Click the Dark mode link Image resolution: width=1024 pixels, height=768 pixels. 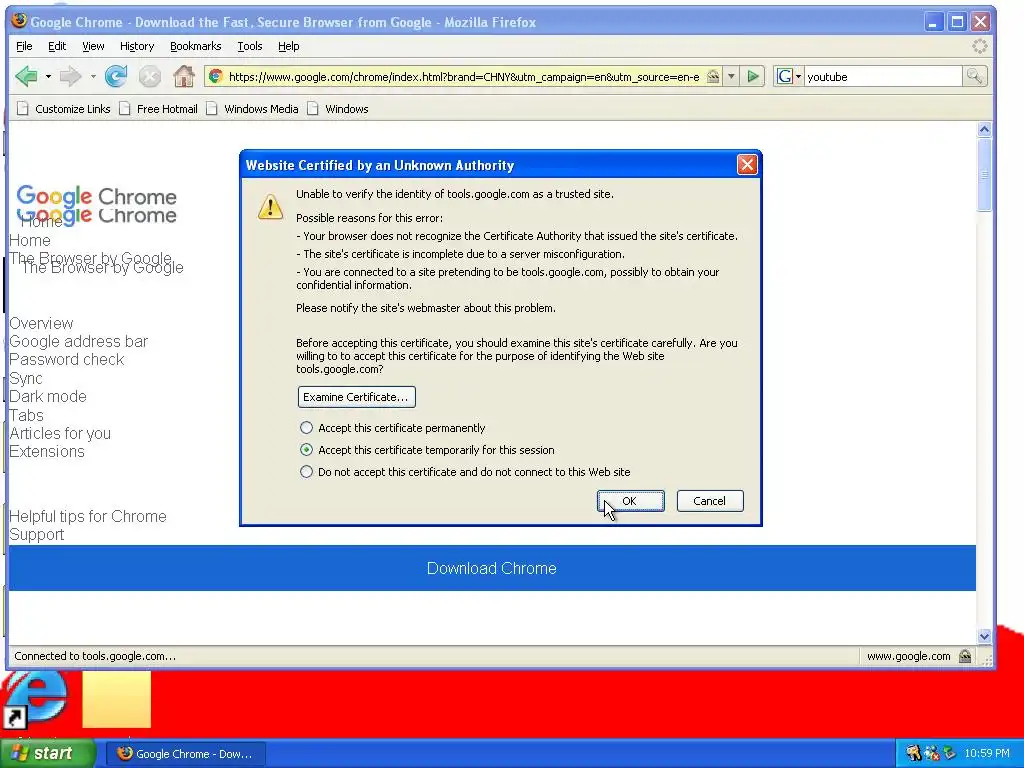click(48, 396)
